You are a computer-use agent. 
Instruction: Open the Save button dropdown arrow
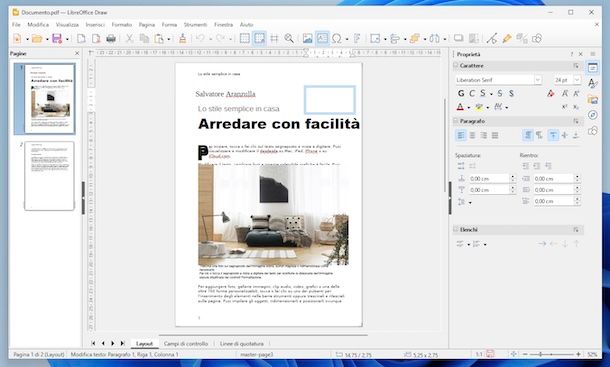tap(67, 39)
